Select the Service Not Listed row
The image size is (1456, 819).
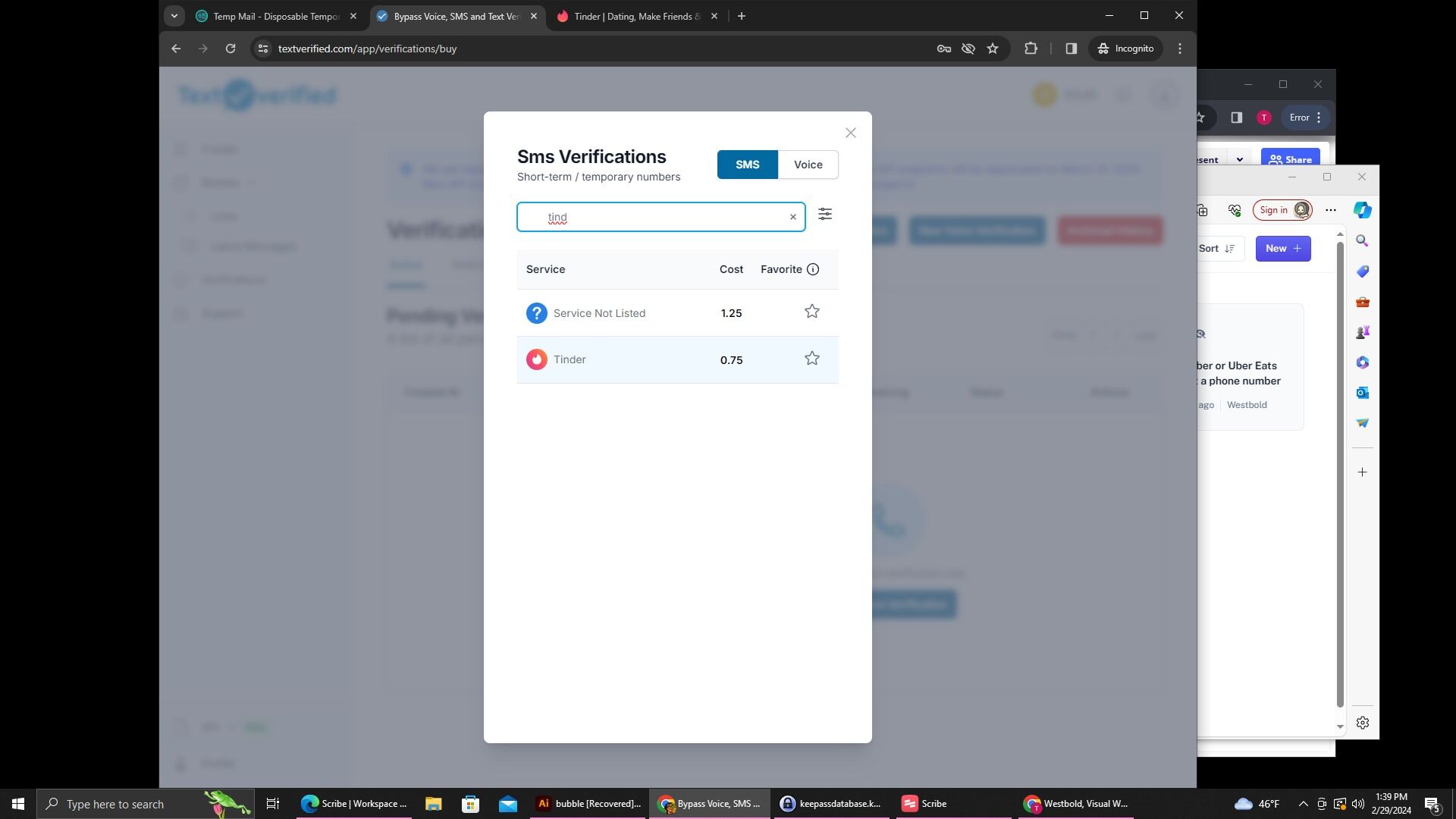coord(677,312)
